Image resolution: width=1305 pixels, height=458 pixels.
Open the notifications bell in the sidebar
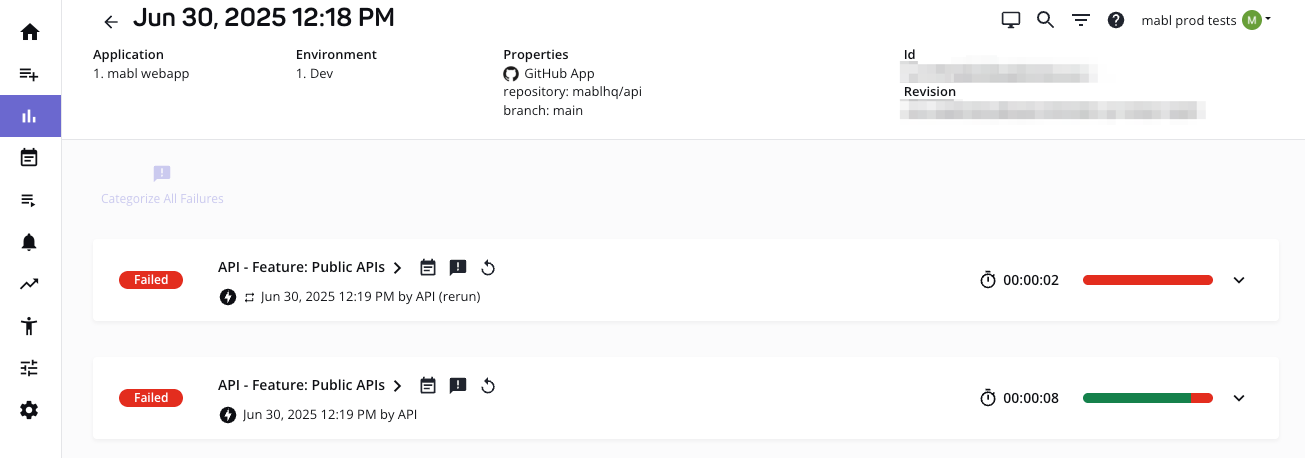[x=30, y=242]
